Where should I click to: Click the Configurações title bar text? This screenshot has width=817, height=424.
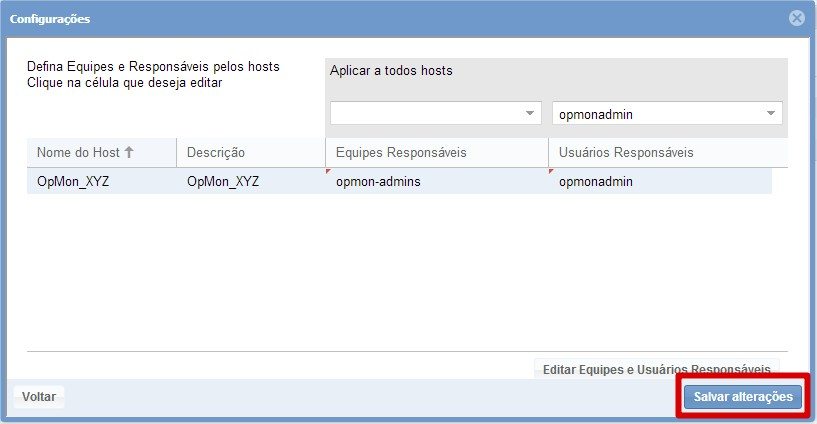click(x=50, y=19)
